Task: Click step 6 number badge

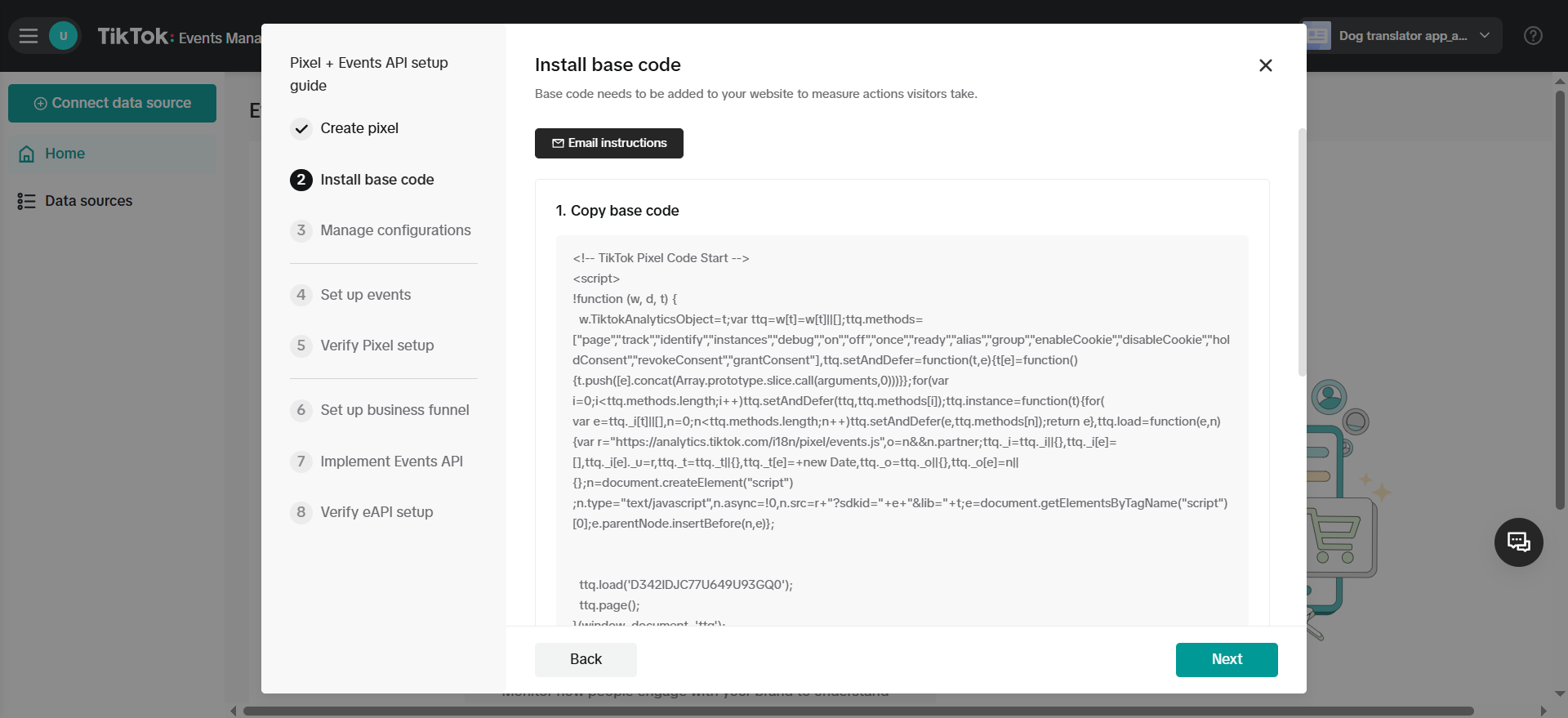Action: tap(301, 410)
